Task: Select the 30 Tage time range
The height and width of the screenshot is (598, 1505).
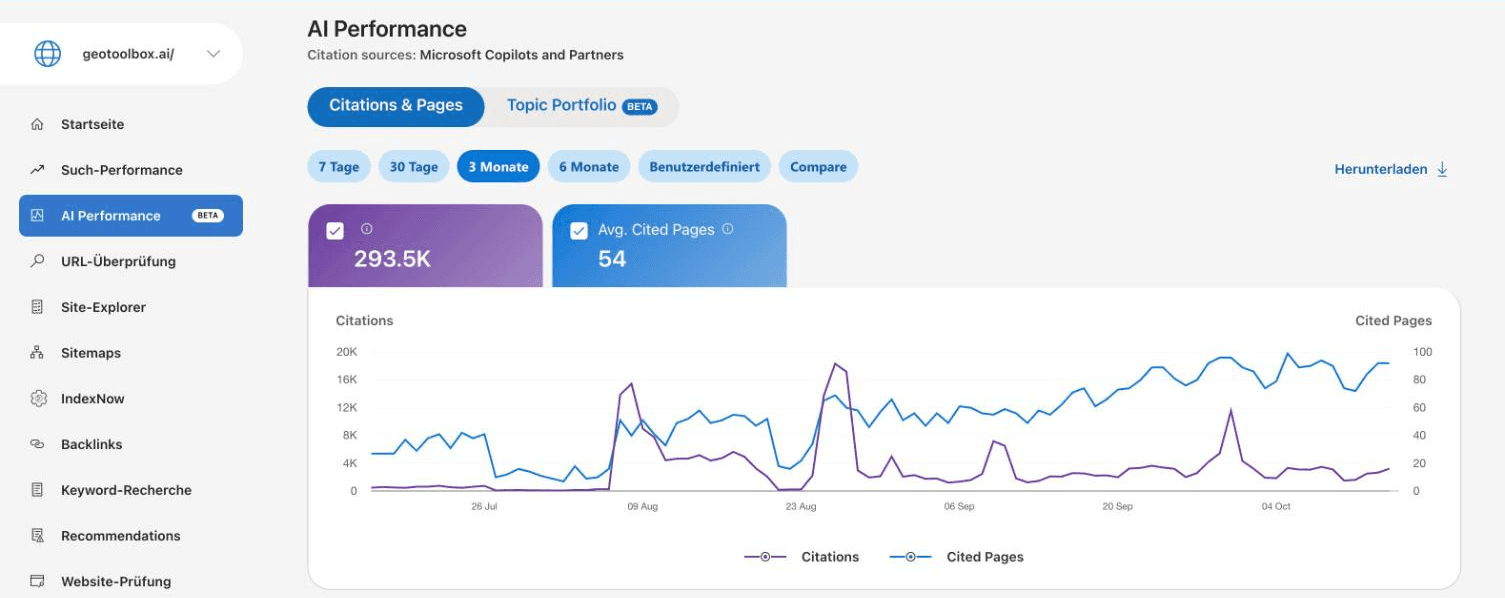Action: 414,167
